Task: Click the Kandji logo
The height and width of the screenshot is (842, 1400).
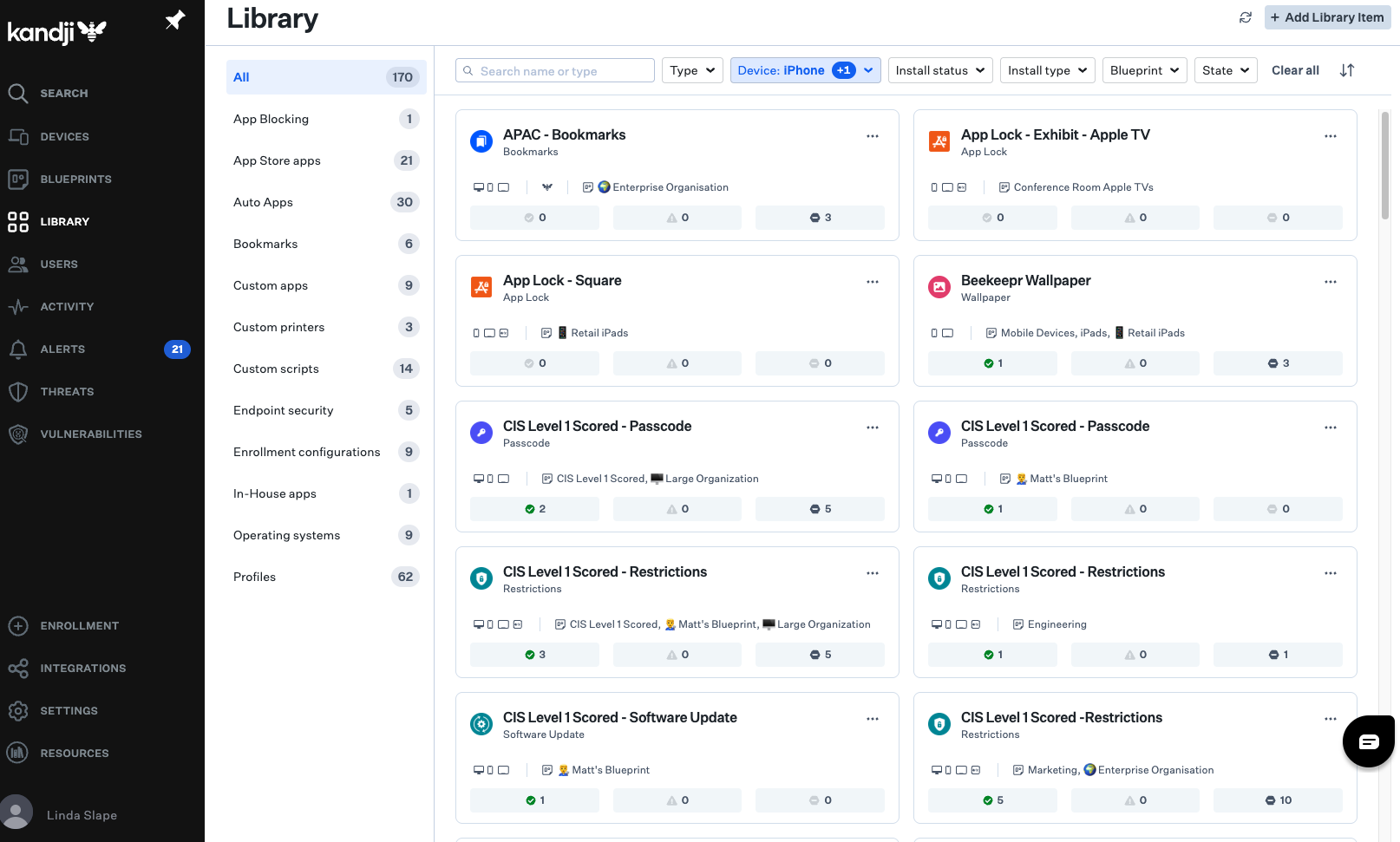Action: point(57,32)
